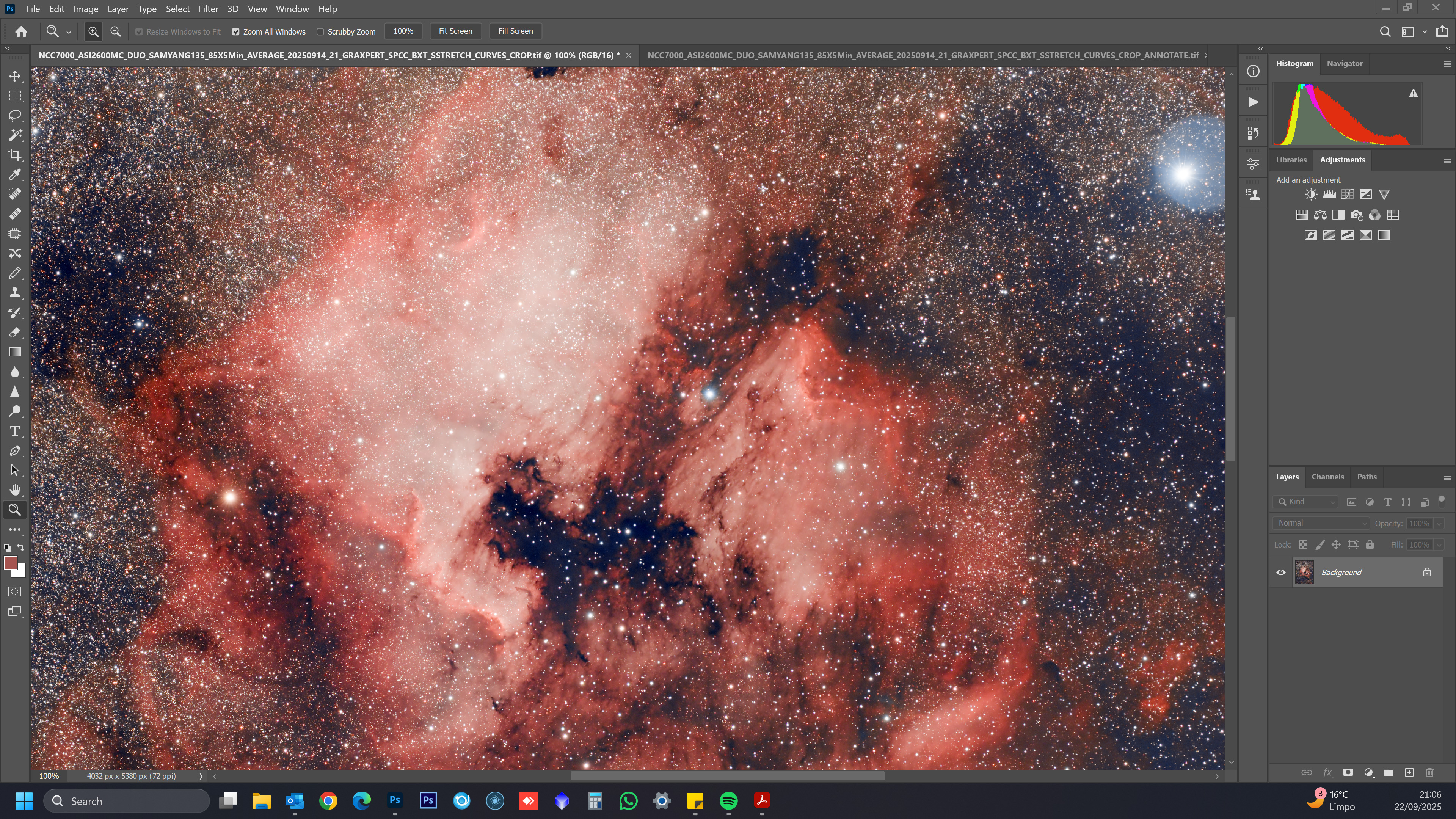Viewport: 1456px width, 819px height.
Task: Uncheck Zoom All Windows
Action: 236,31
